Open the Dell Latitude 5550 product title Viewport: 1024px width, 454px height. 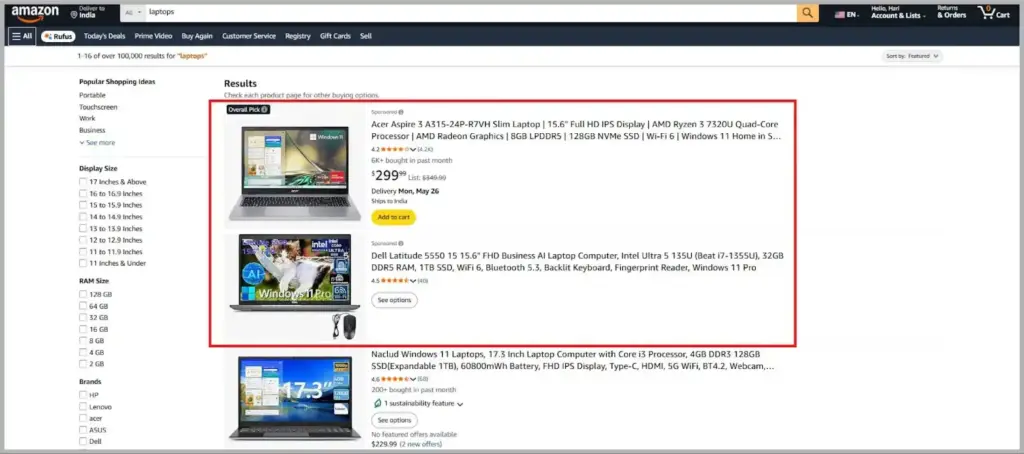point(577,261)
